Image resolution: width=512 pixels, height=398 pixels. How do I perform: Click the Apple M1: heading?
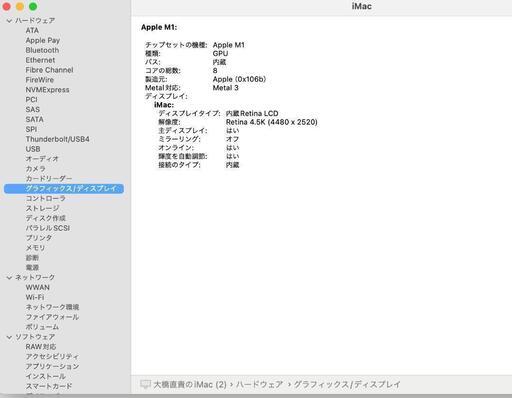point(159,27)
